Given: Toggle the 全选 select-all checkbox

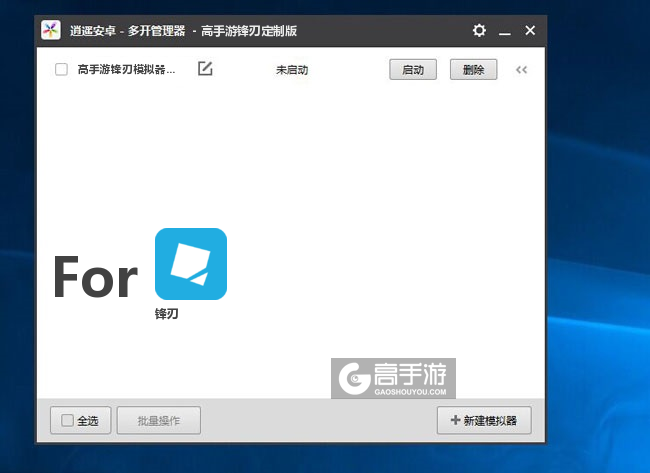Looking at the screenshot, I should [67, 420].
